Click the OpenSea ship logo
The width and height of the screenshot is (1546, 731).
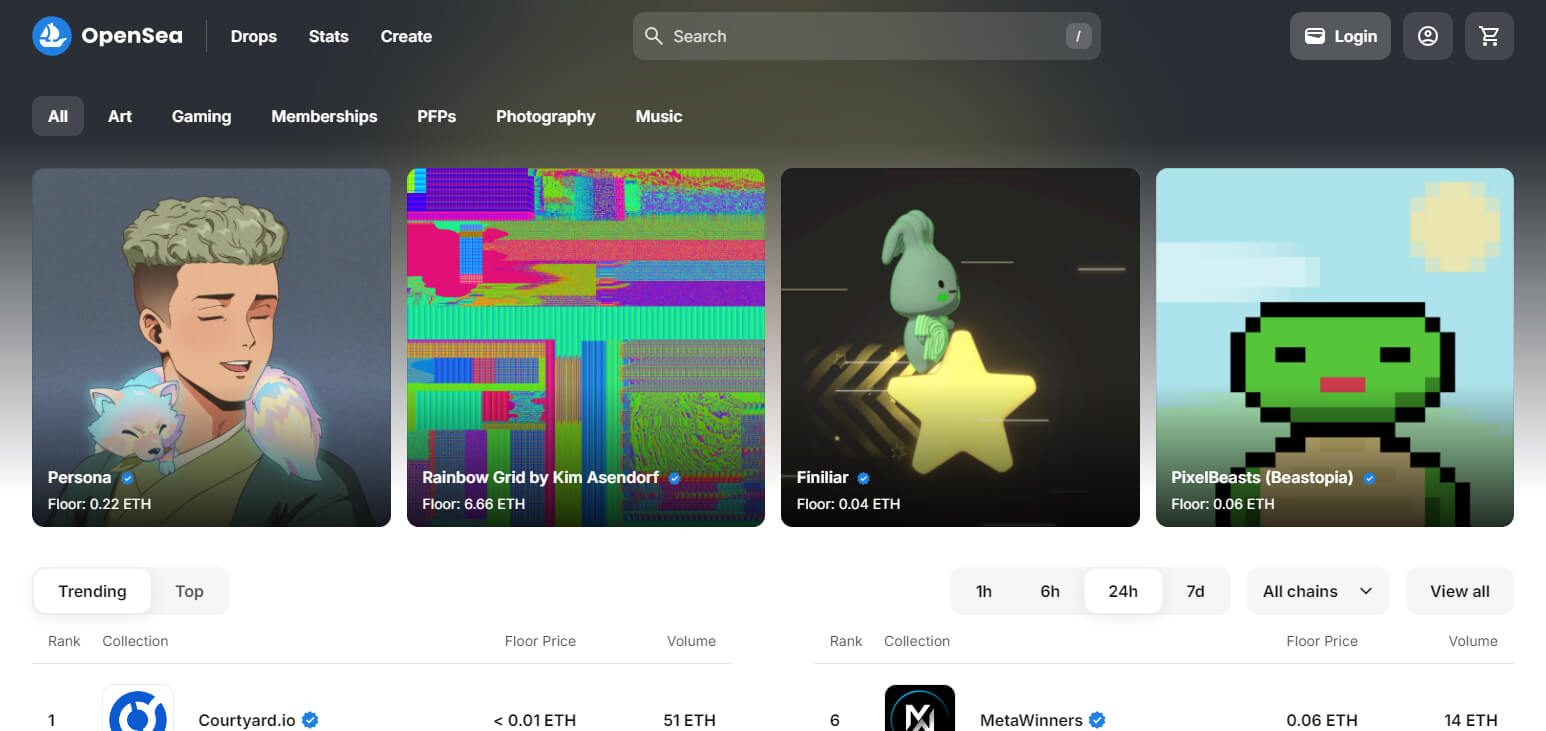pyautogui.click(x=52, y=36)
